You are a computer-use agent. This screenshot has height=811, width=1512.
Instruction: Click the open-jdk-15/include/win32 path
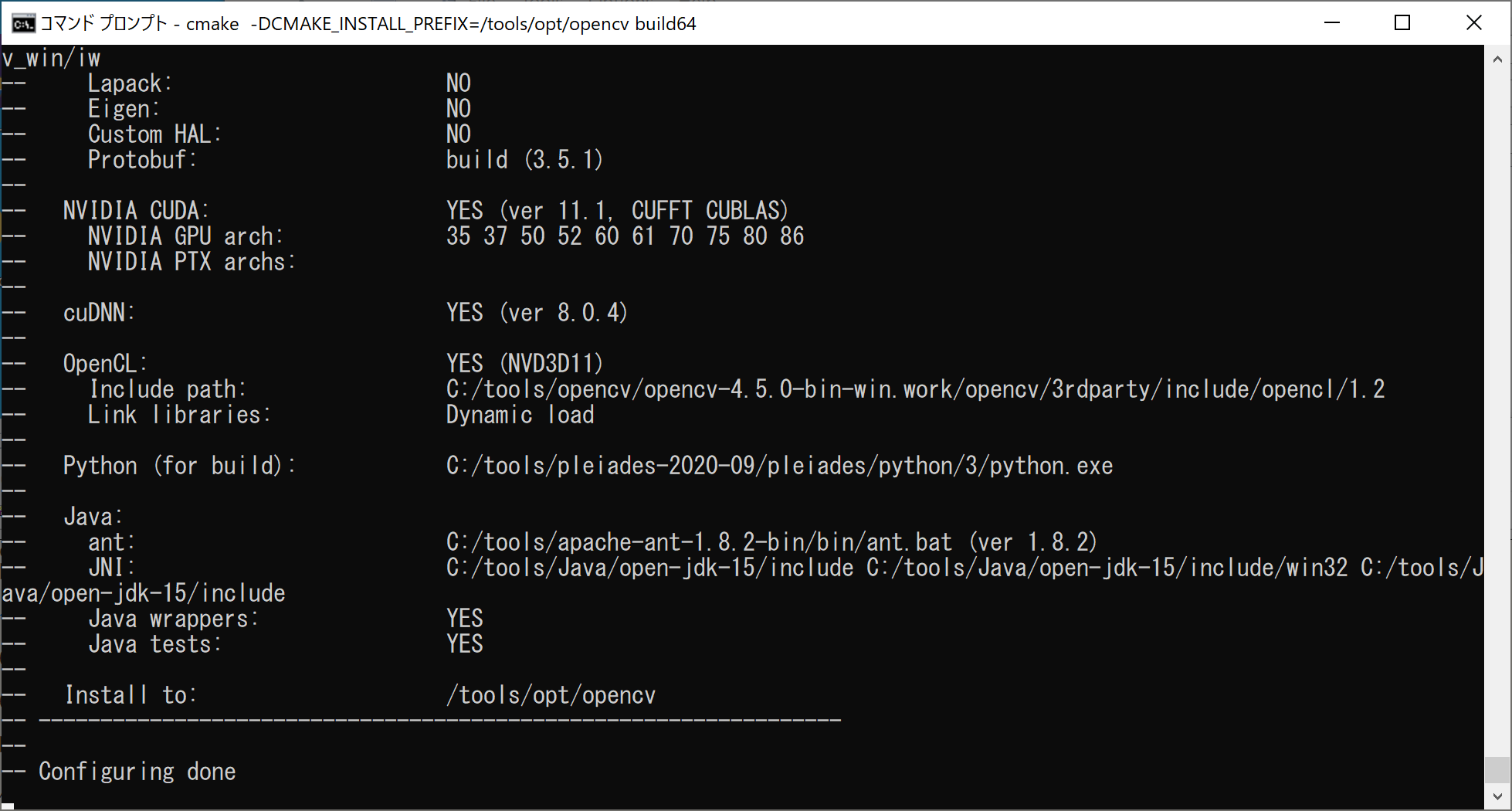coord(1107,568)
